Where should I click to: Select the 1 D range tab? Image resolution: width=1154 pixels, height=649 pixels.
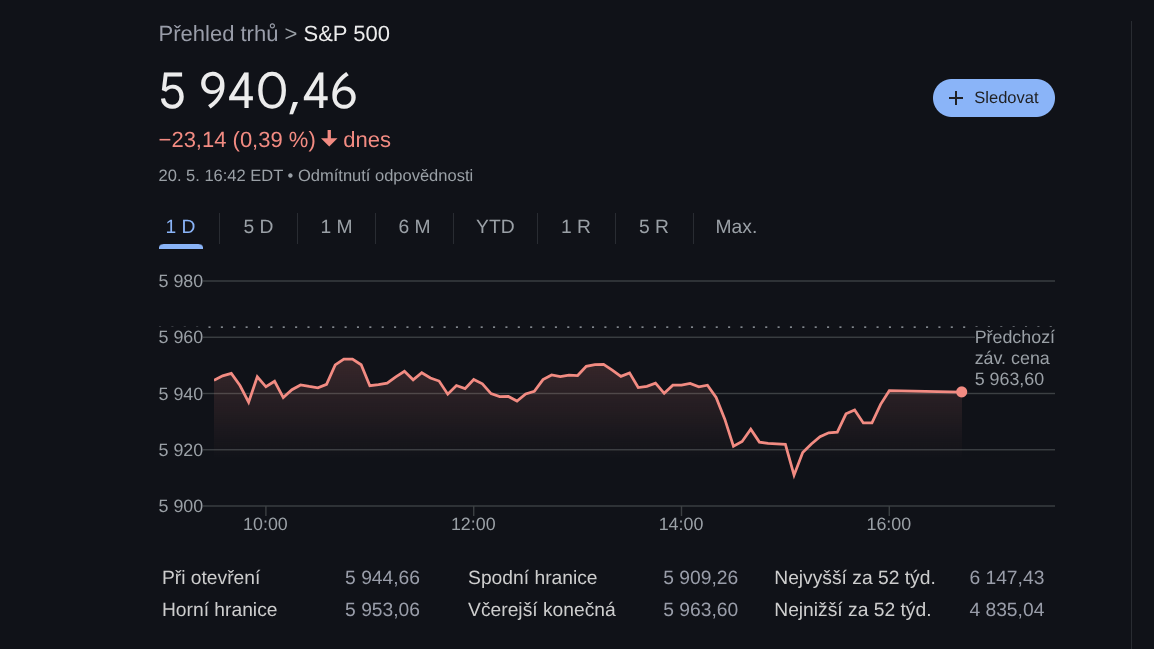tap(180, 227)
